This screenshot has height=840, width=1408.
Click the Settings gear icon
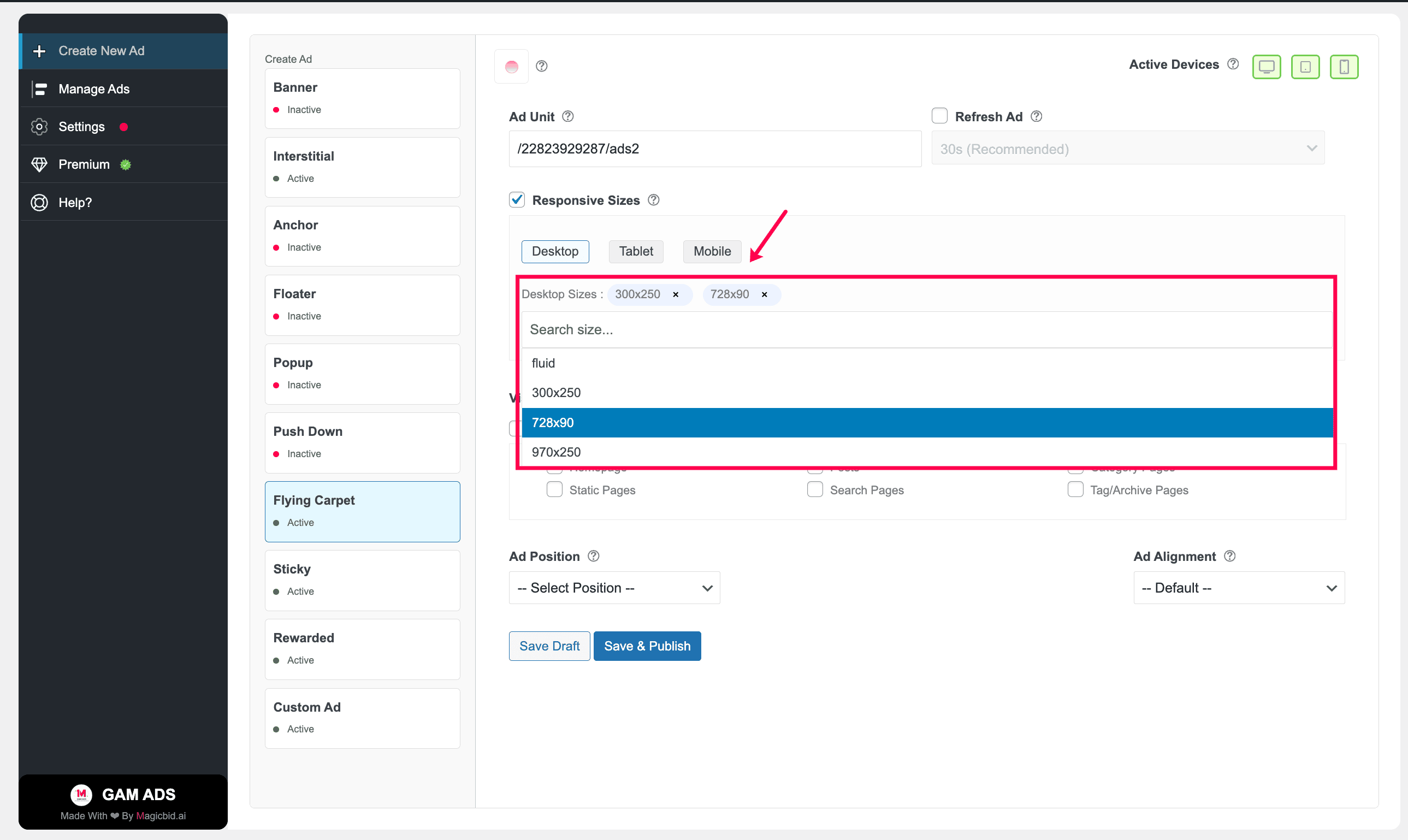[x=39, y=127]
